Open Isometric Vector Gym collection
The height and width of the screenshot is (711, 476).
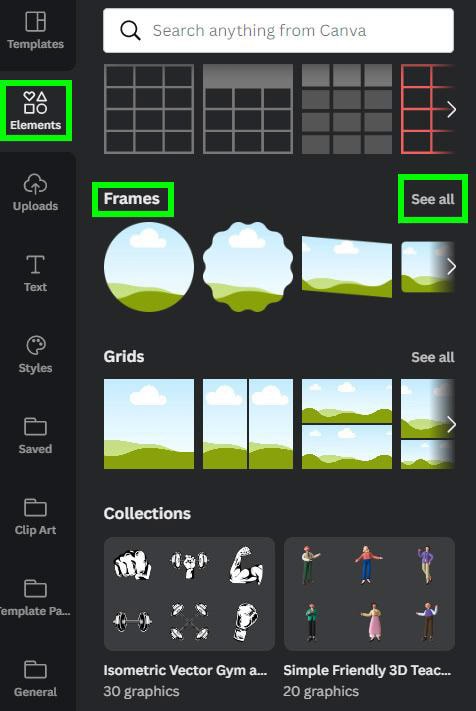[x=189, y=618]
